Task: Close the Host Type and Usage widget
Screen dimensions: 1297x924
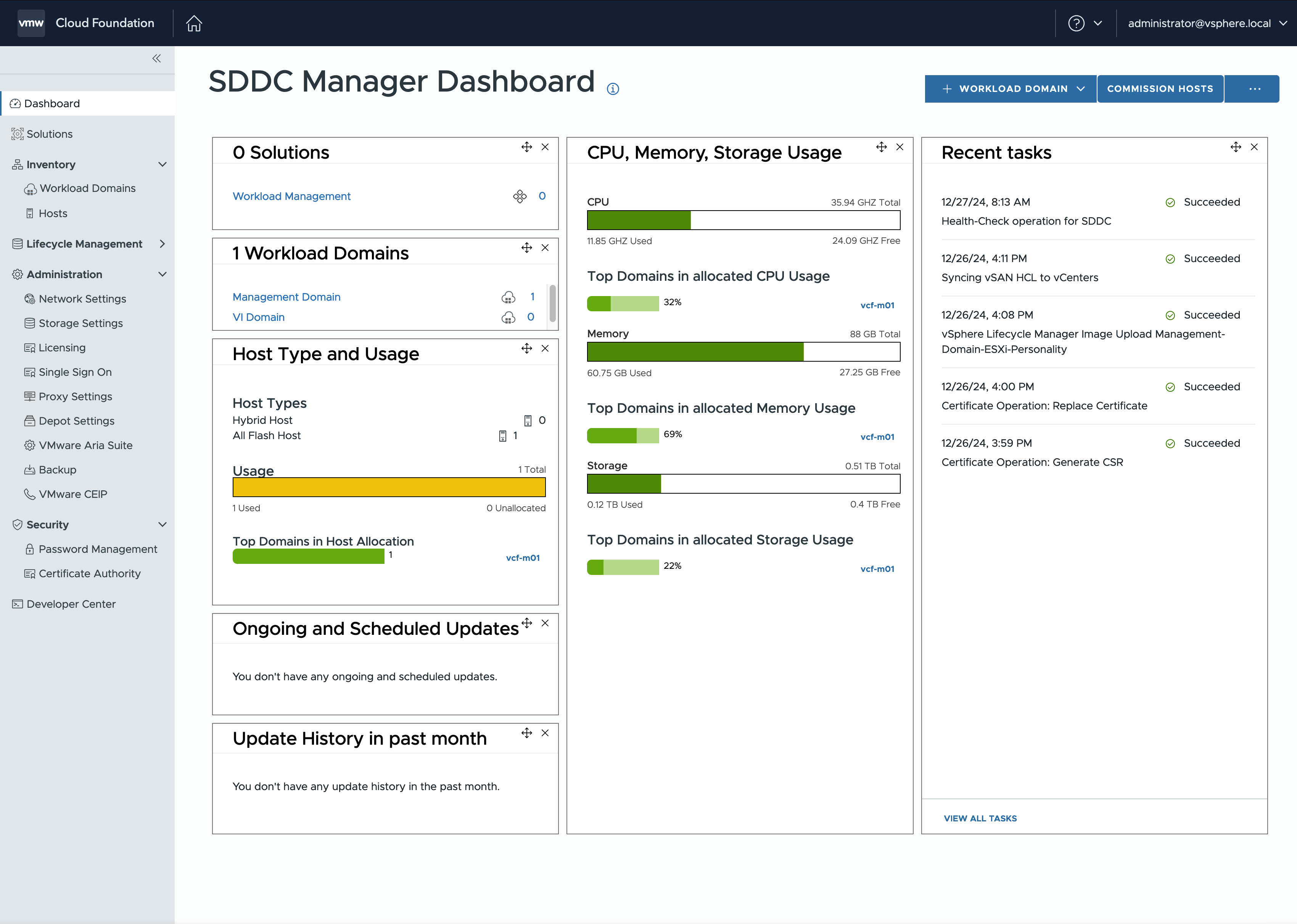Action: coord(545,348)
